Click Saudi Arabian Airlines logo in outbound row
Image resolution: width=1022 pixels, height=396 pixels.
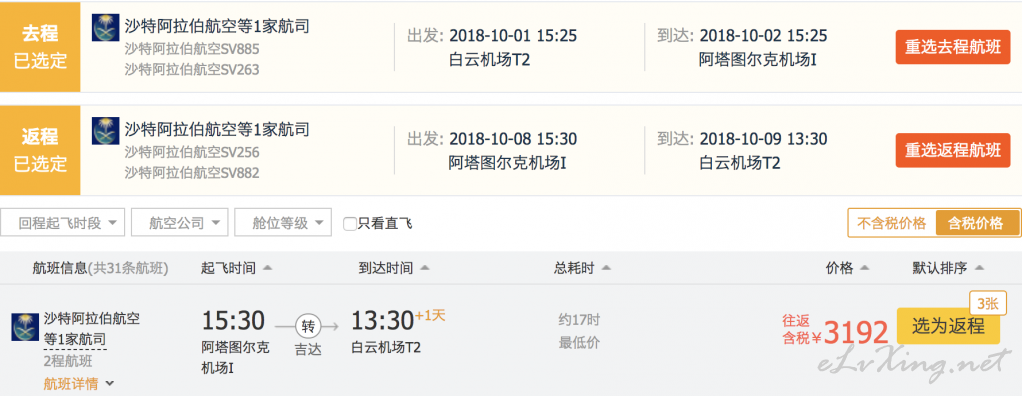pyautogui.click(x=106, y=28)
